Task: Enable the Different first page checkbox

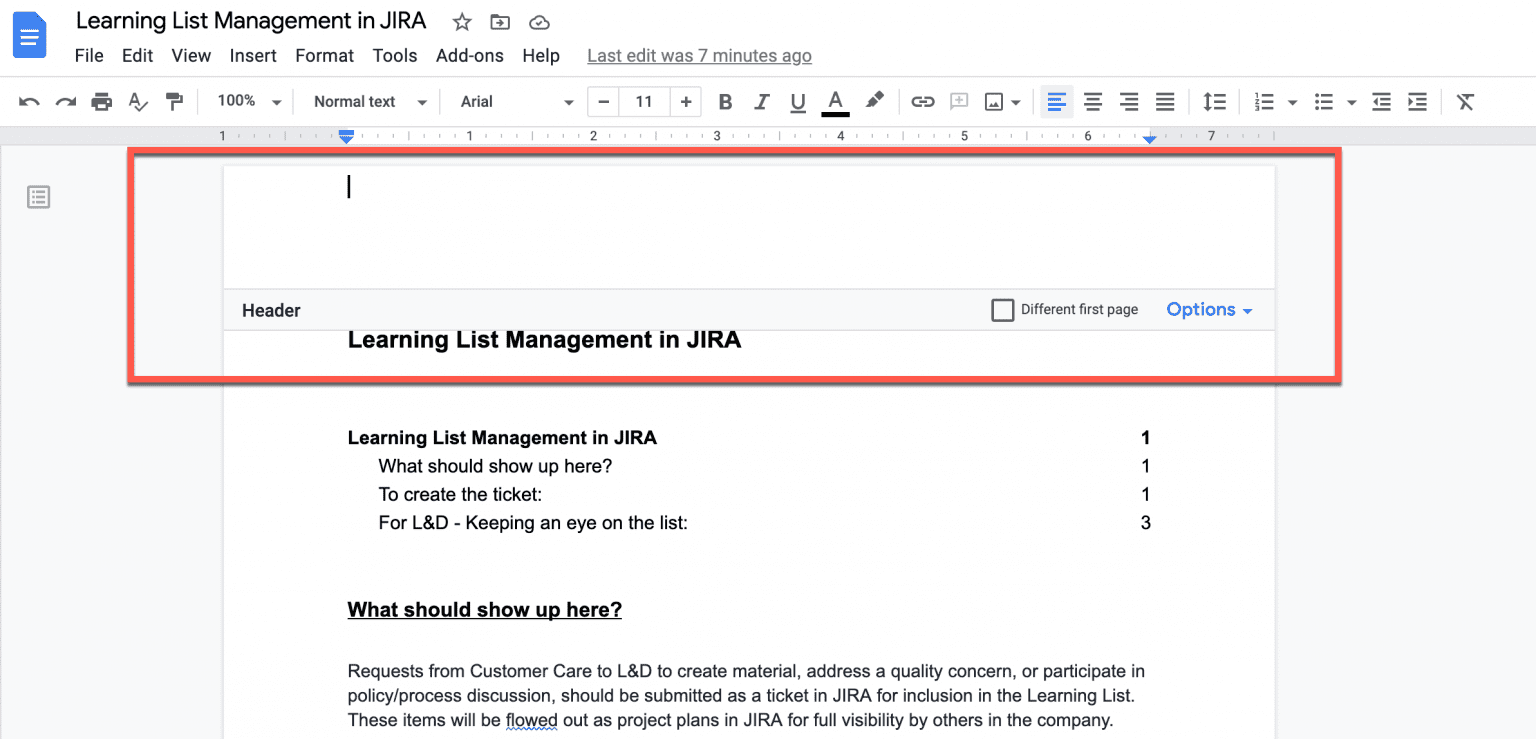Action: (x=1002, y=310)
